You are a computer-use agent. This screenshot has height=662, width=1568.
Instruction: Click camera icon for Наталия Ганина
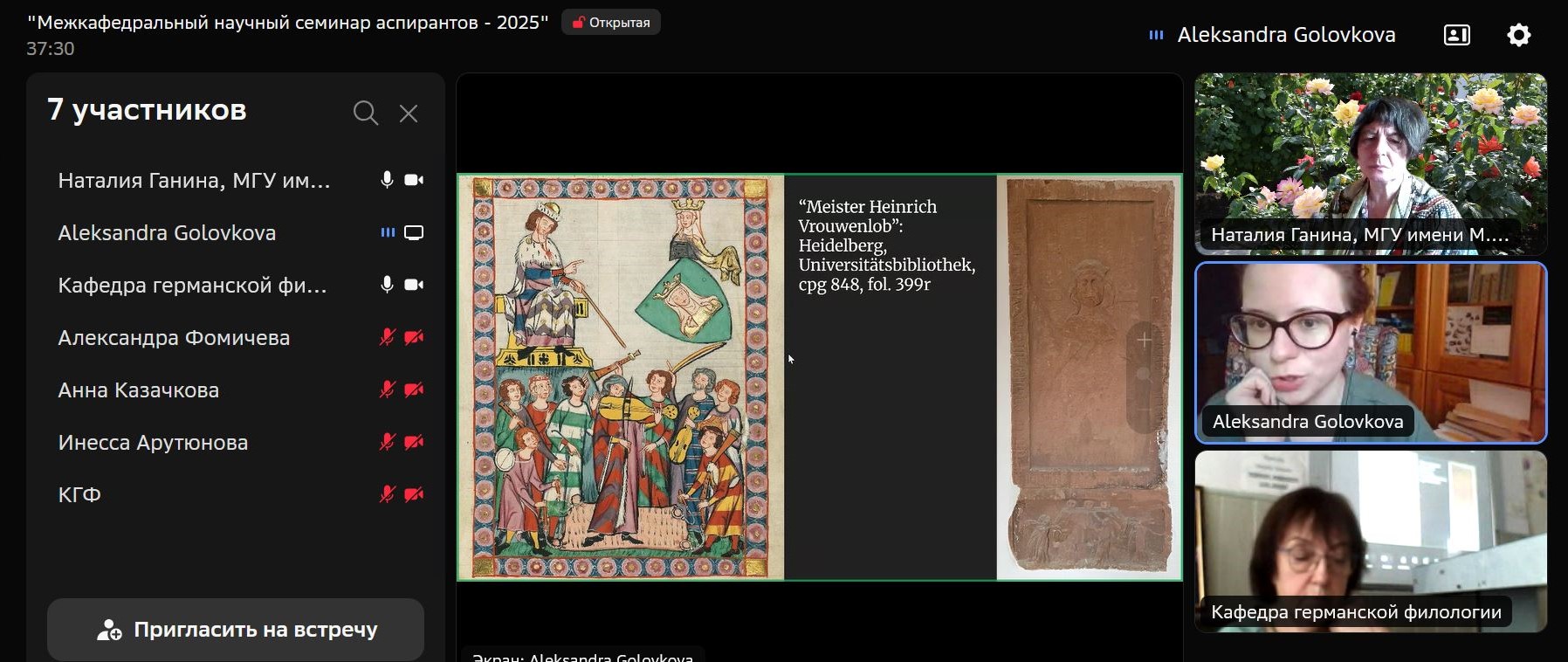[414, 180]
